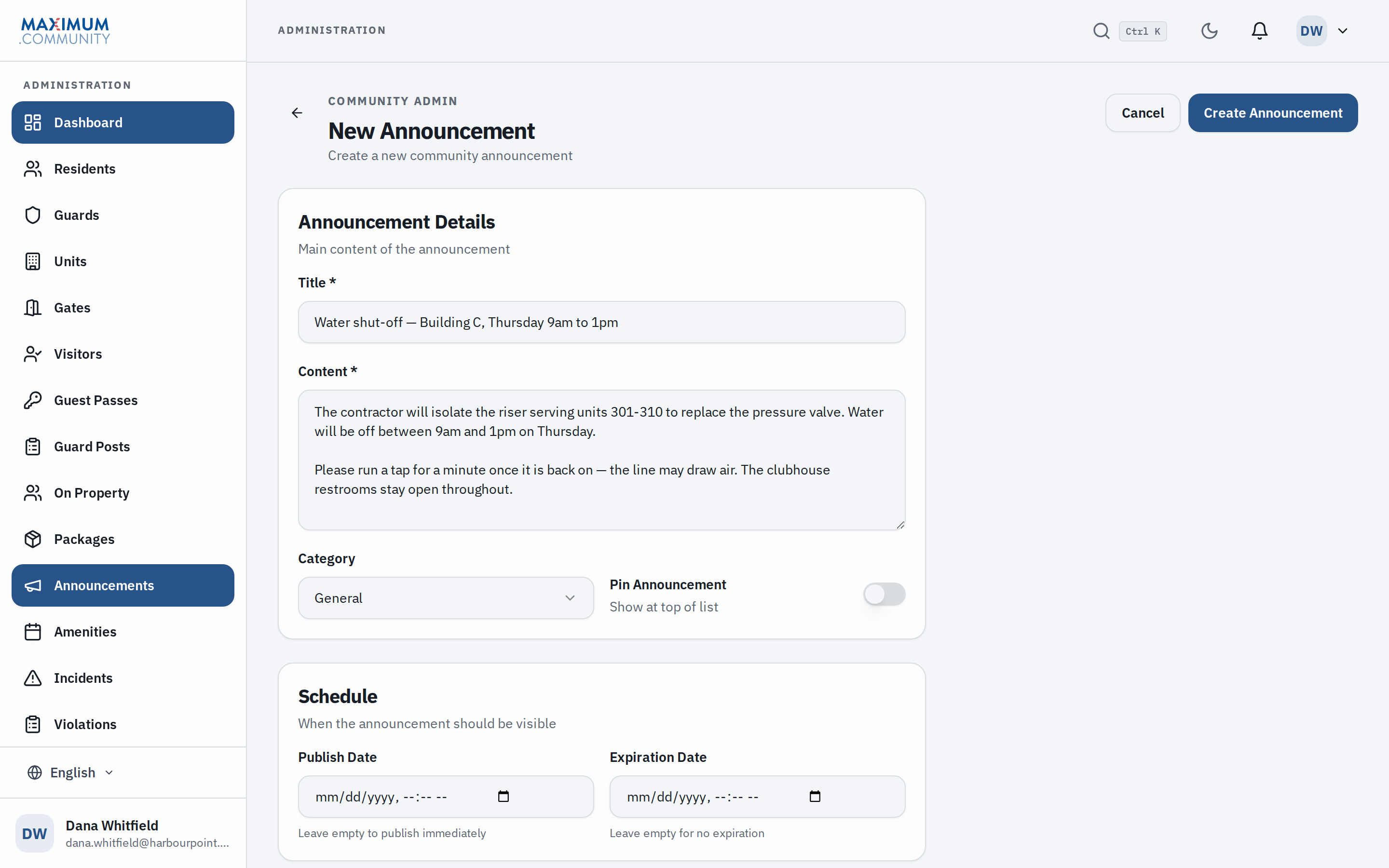The width and height of the screenshot is (1389, 868).
Task: Click the Content textarea resize handle
Action: [900, 525]
